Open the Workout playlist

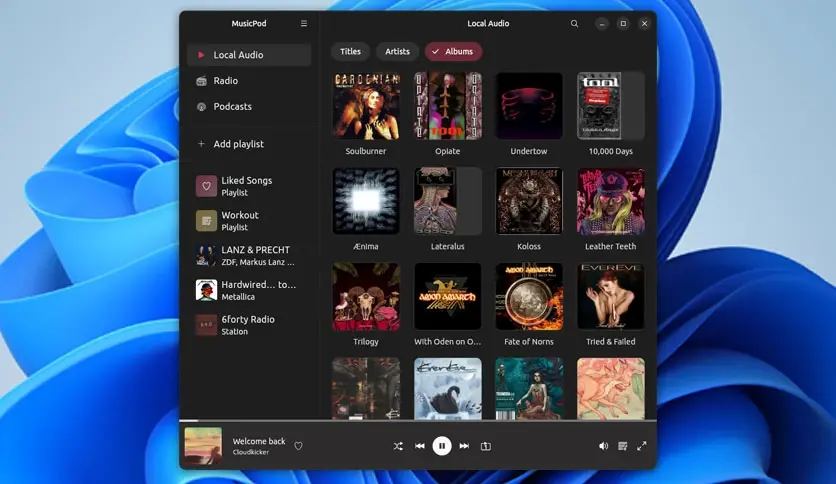(249, 221)
